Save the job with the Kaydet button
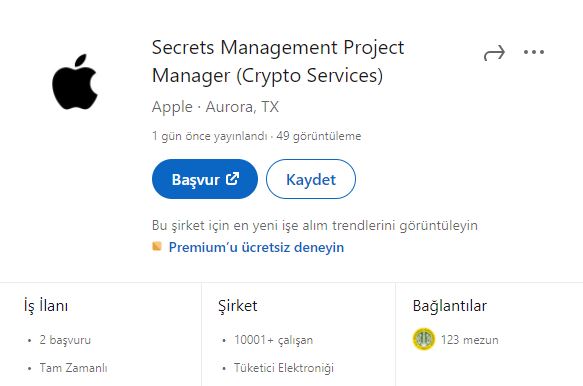The width and height of the screenshot is (583, 386). [311, 179]
